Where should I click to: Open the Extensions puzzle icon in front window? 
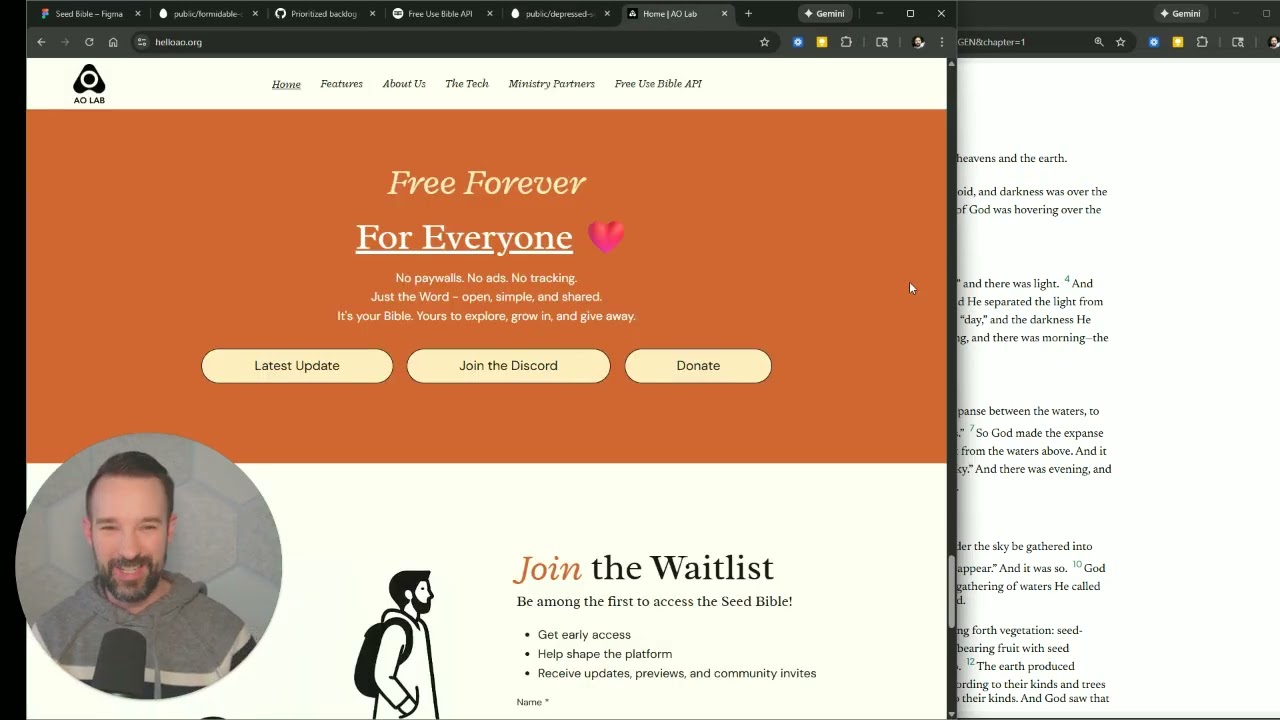[846, 42]
